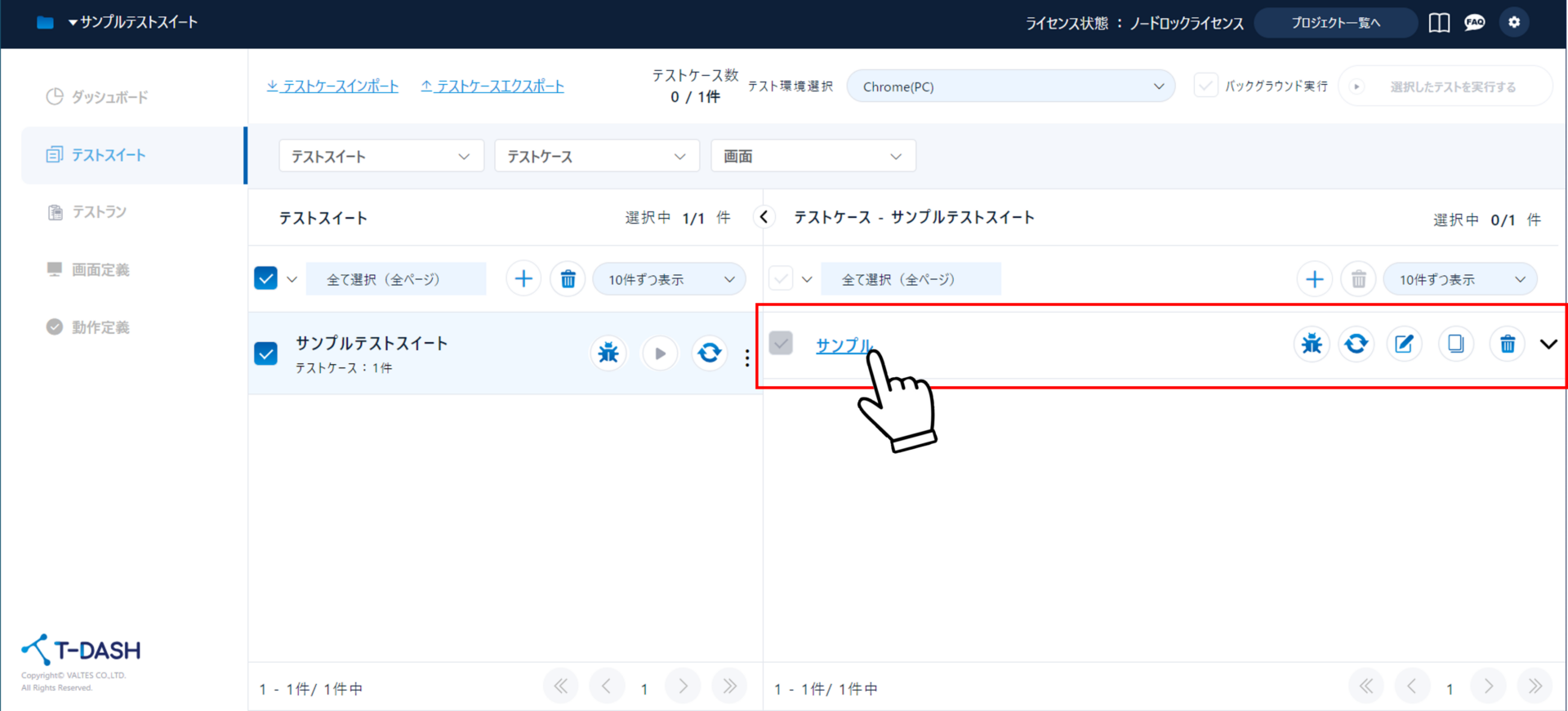
Task: Click the テストケースインポート link
Action: tap(332, 87)
